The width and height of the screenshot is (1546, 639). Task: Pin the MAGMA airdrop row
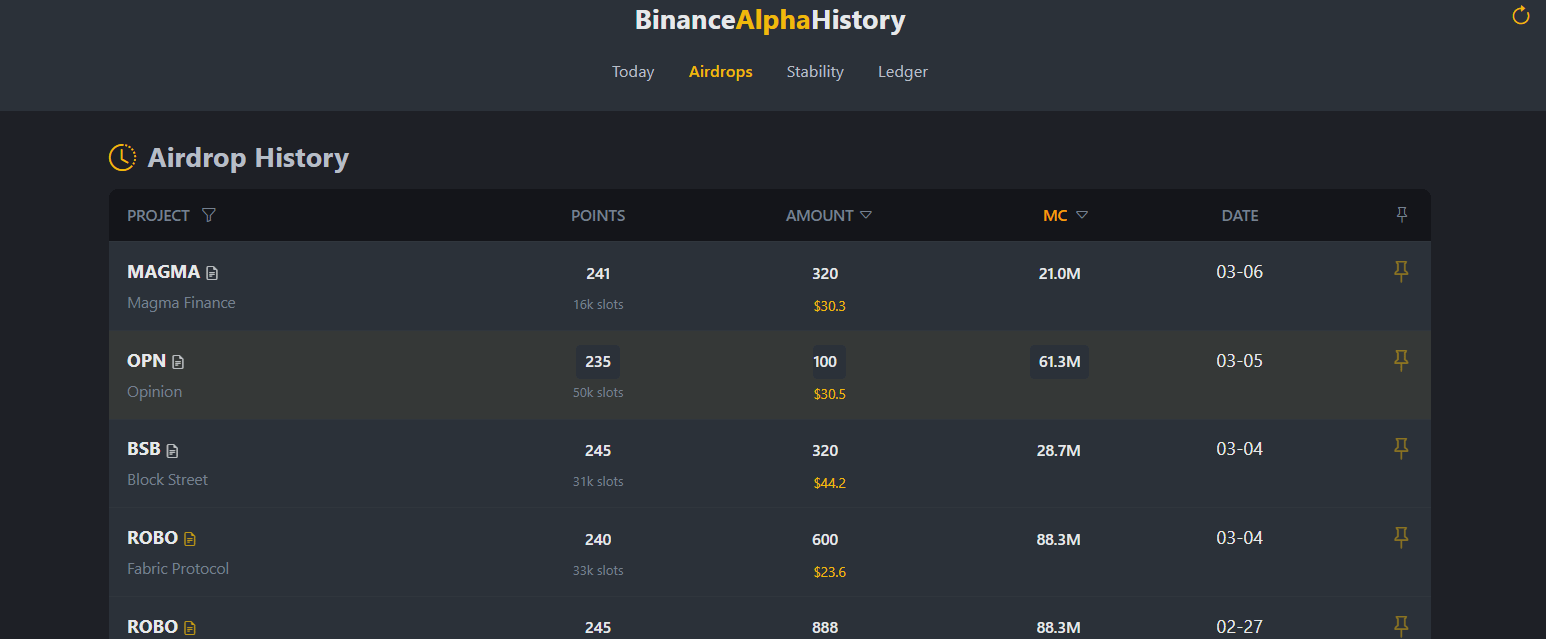point(1401,272)
